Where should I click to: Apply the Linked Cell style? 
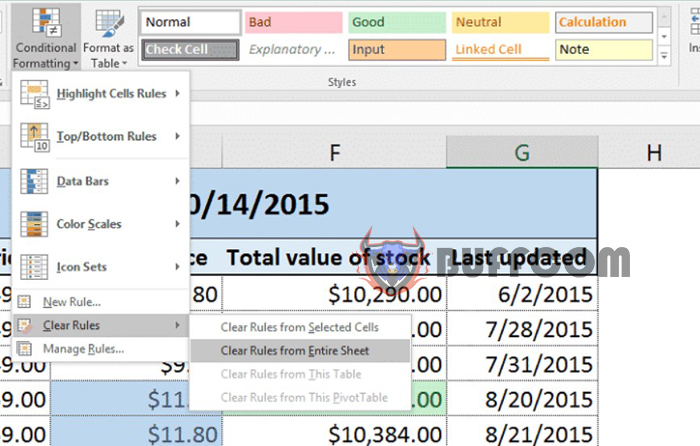500,50
